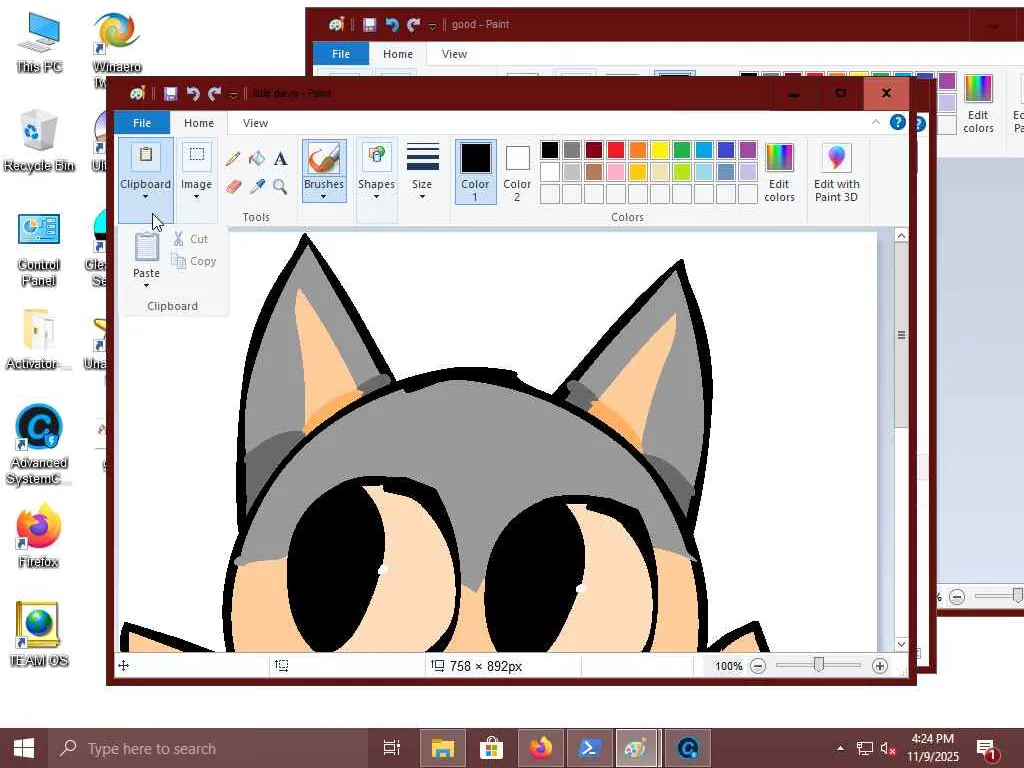Screen dimensions: 1024x768
Task: Open File Explorer from the taskbar
Action: click(x=442, y=748)
